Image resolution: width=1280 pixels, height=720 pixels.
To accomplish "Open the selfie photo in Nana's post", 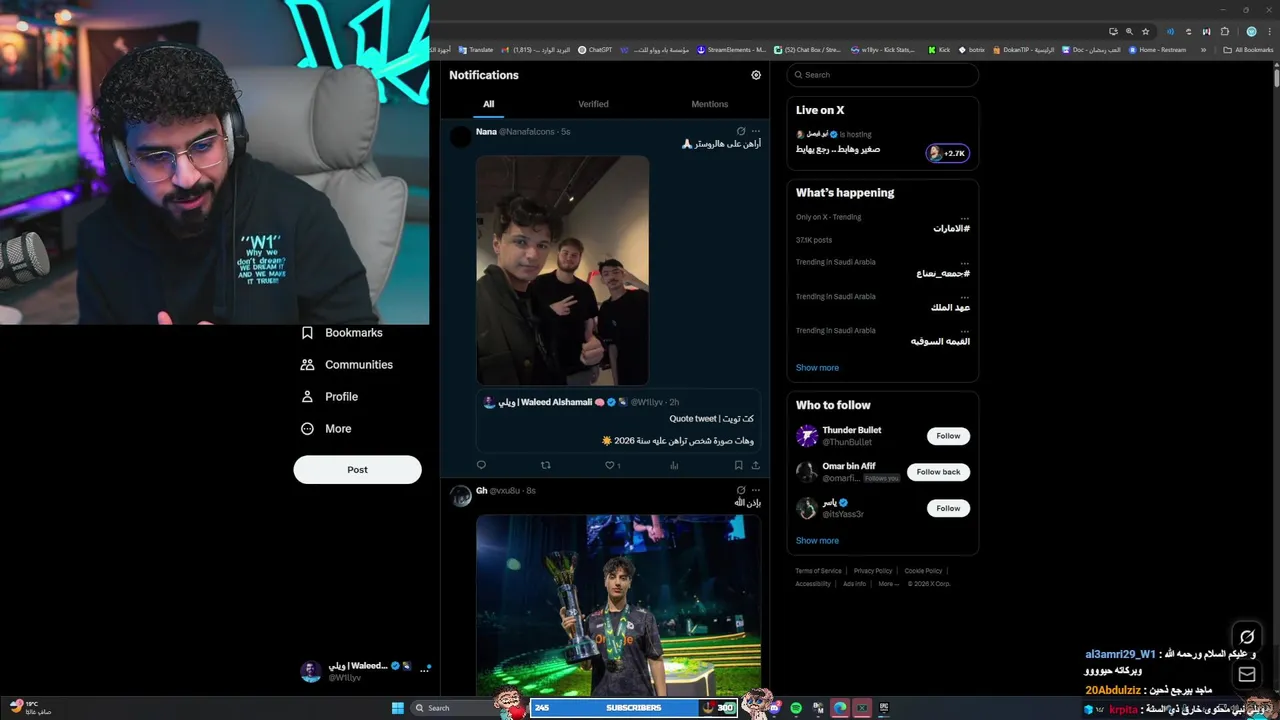I will coord(562,270).
